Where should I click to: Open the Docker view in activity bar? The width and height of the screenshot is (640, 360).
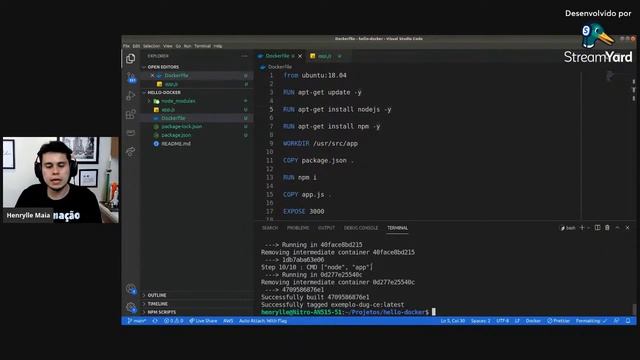click(131, 133)
